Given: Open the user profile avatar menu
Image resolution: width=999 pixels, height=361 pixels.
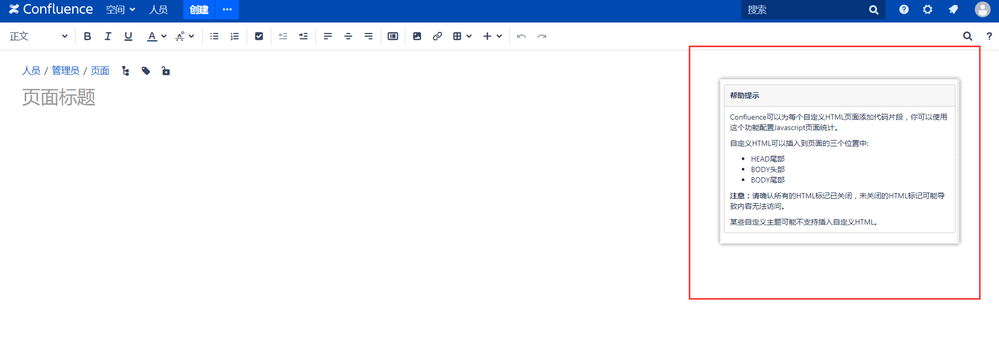Looking at the screenshot, I should [982, 10].
